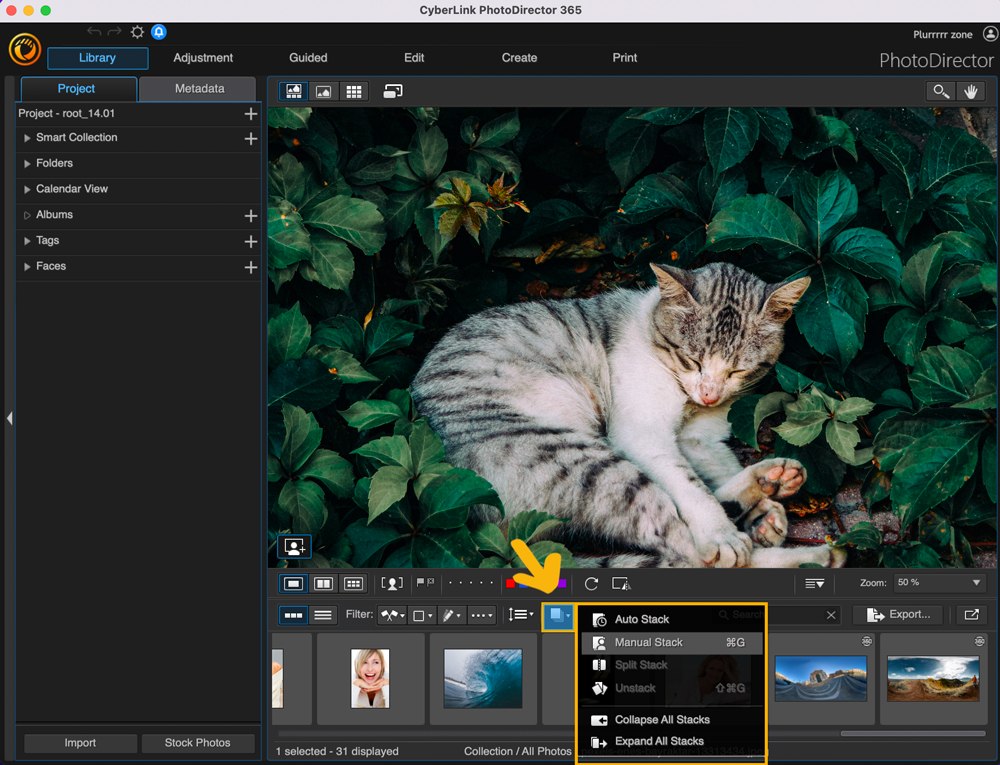Click the rotate photo icon
This screenshot has height=765, width=1000.
tap(590, 583)
